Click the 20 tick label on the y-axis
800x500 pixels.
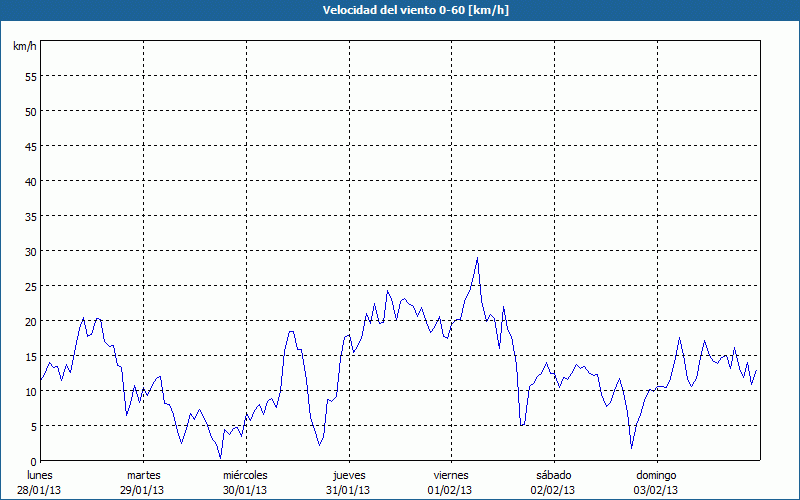pyautogui.click(x=30, y=321)
